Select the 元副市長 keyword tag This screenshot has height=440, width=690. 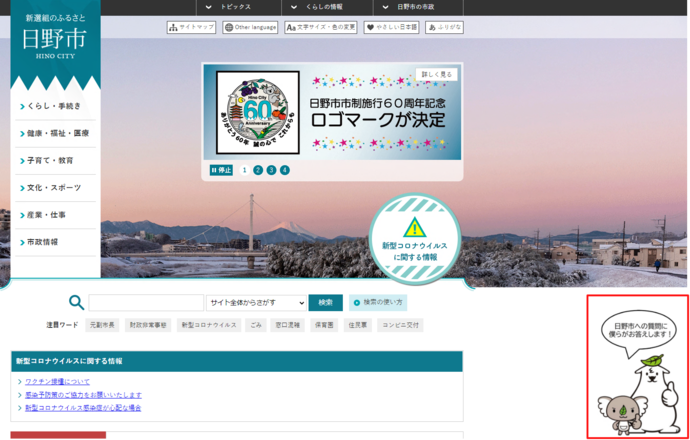pyautogui.click(x=102, y=326)
